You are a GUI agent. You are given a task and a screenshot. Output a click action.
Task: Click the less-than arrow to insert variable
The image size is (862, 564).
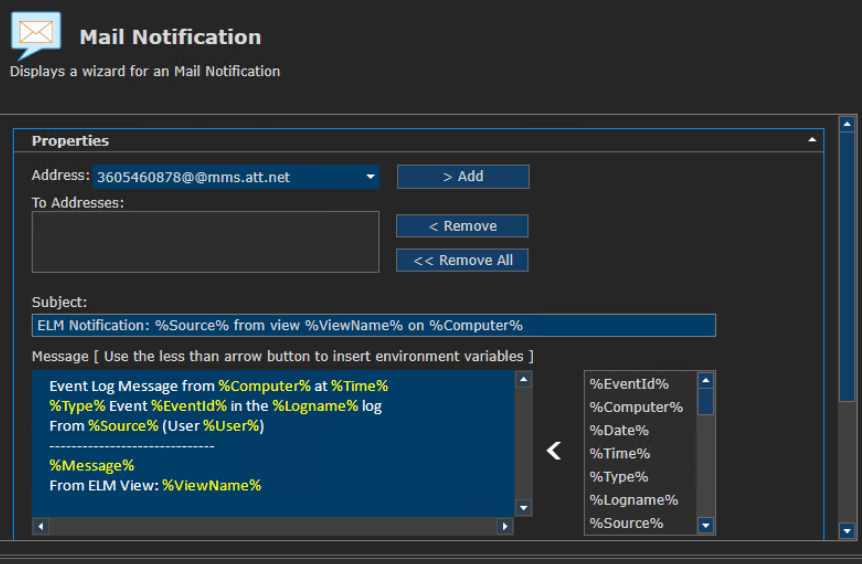click(554, 451)
